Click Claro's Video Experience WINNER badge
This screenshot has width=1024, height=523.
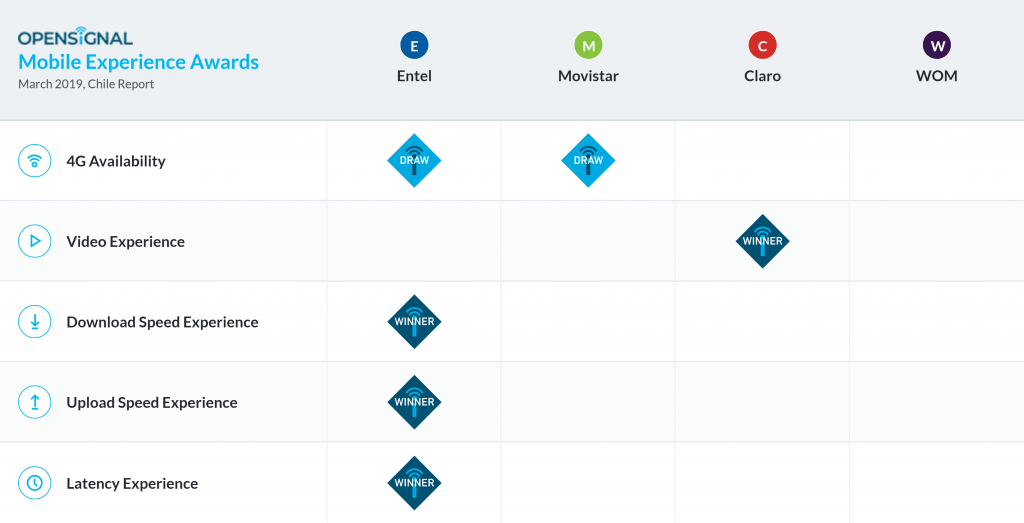point(762,241)
